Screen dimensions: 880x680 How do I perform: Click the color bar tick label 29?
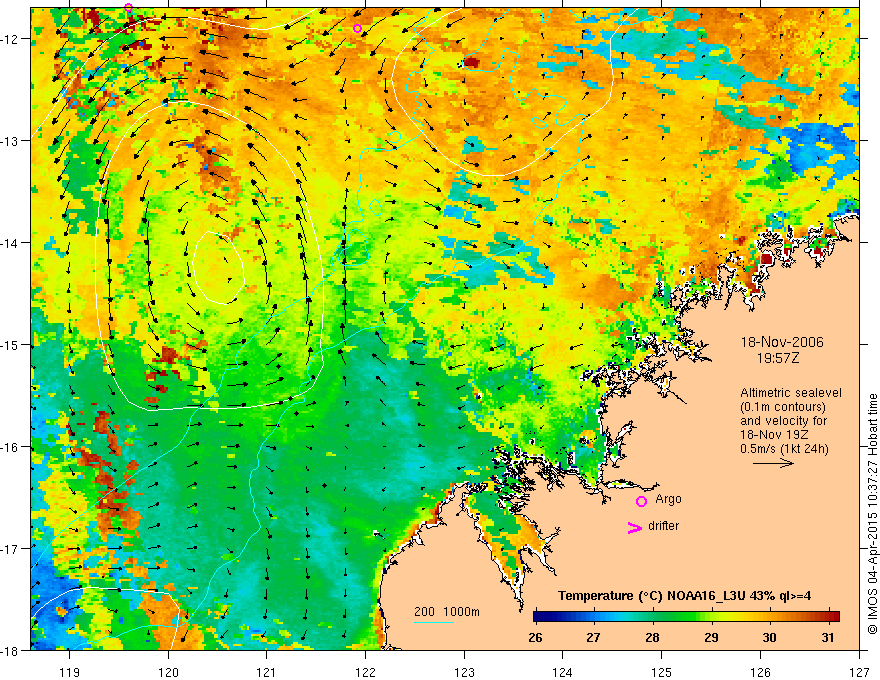pos(711,637)
